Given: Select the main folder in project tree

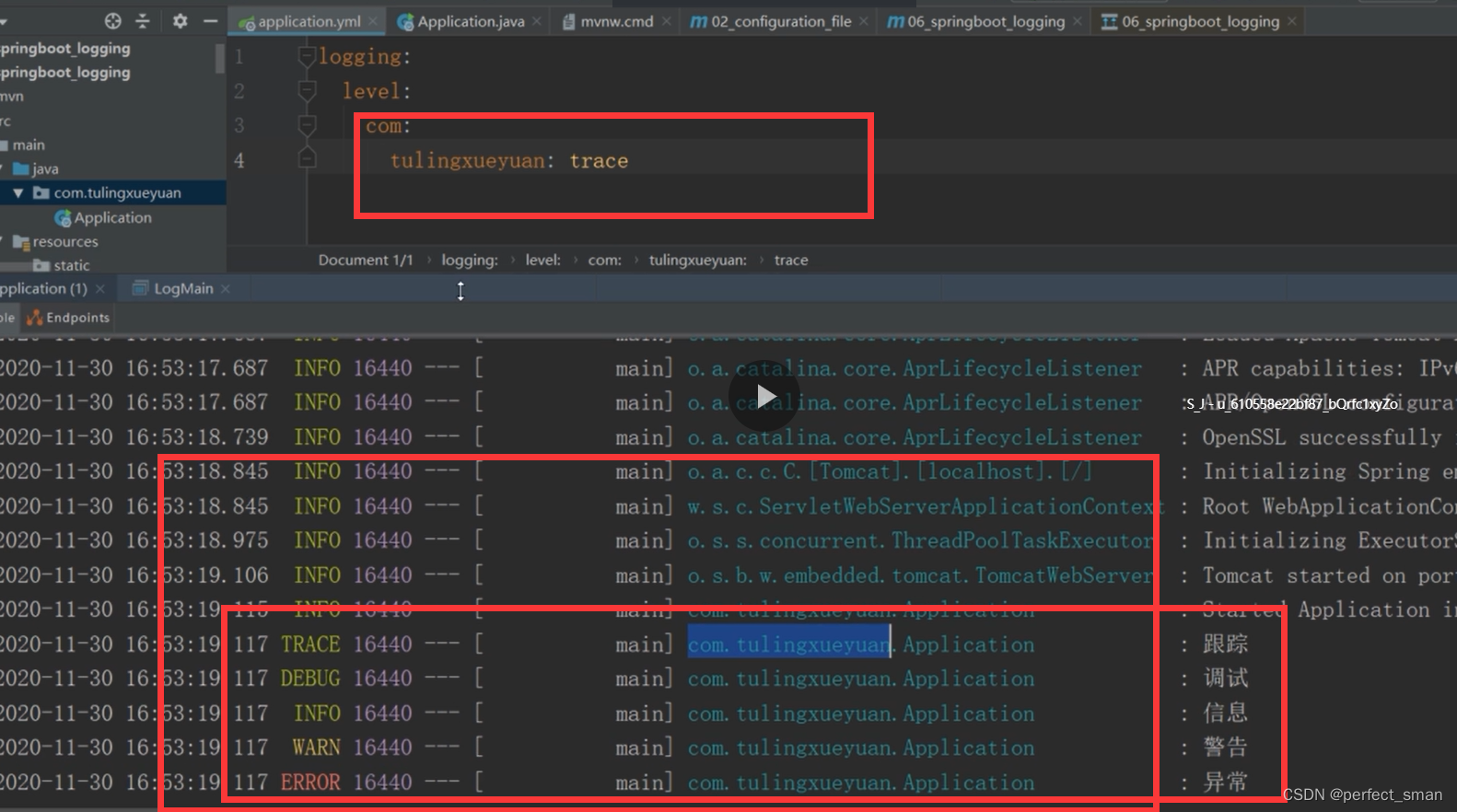Looking at the screenshot, I should [29, 145].
